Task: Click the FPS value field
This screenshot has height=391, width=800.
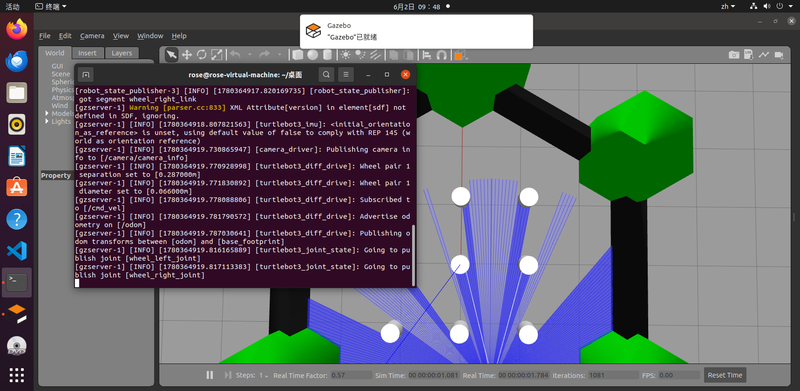Action: tap(679, 375)
